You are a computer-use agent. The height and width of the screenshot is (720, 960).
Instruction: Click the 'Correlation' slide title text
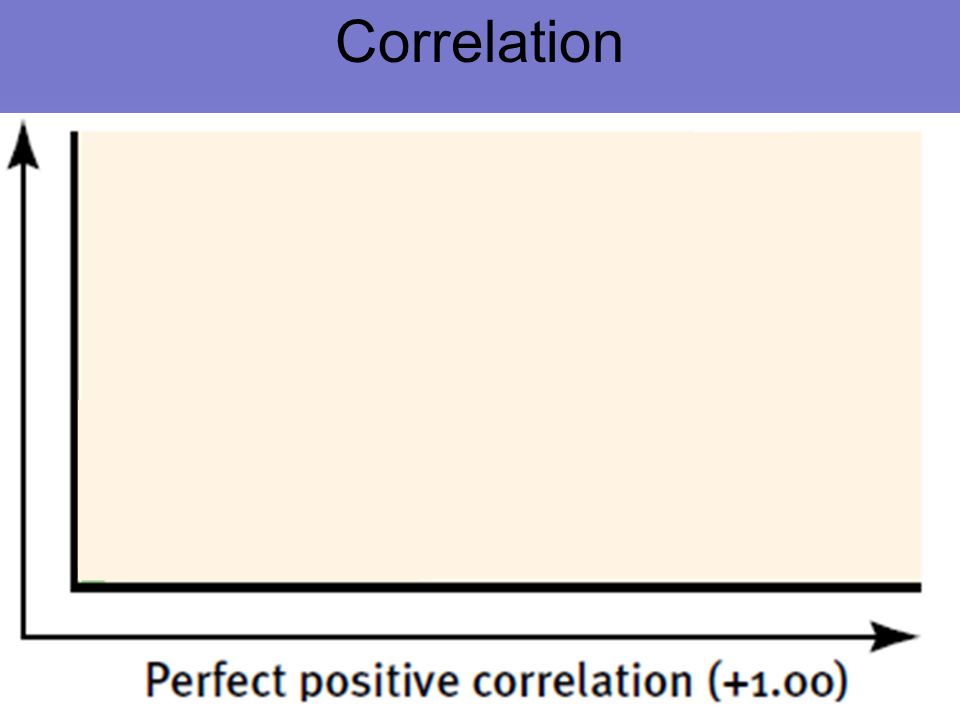(x=479, y=42)
